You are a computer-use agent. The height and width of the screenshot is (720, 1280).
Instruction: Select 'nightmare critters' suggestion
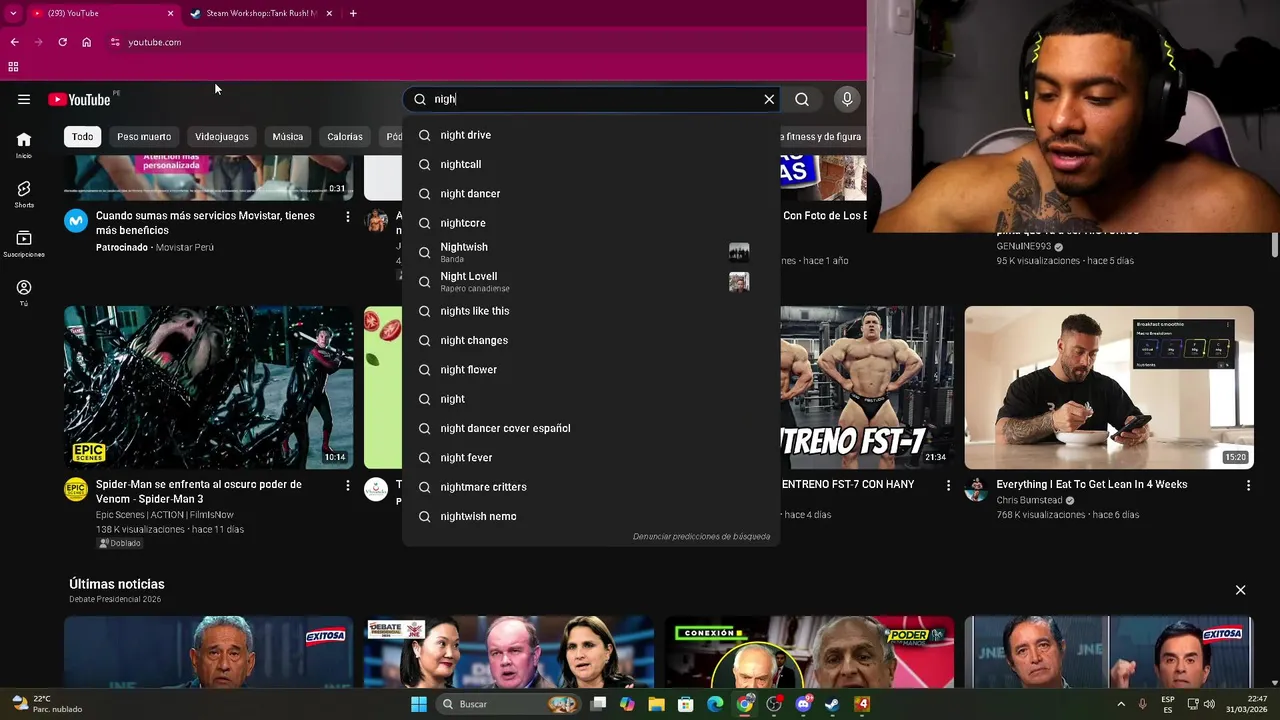click(591, 487)
